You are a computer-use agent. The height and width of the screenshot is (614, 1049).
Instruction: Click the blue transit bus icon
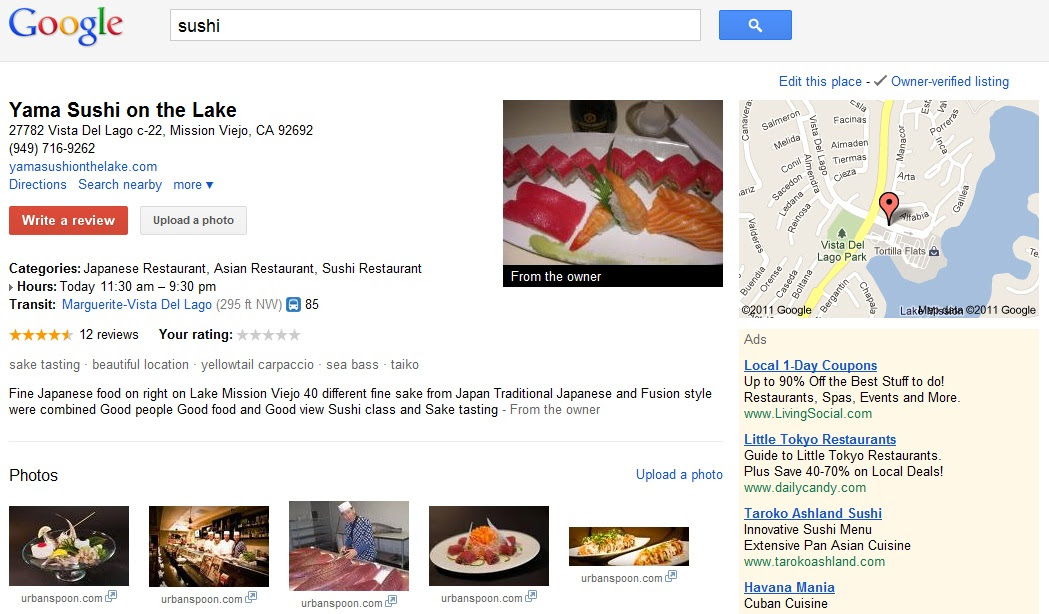(x=293, y=304)
